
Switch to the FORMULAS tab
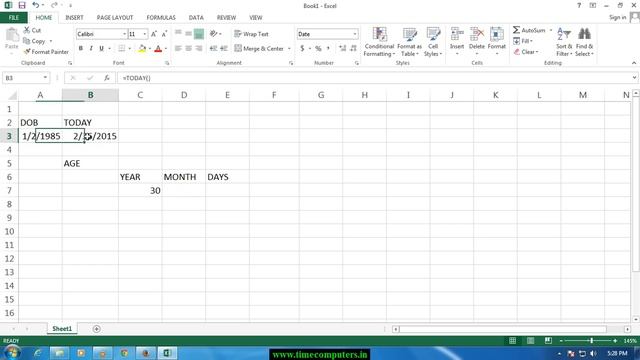coord(161,18)
